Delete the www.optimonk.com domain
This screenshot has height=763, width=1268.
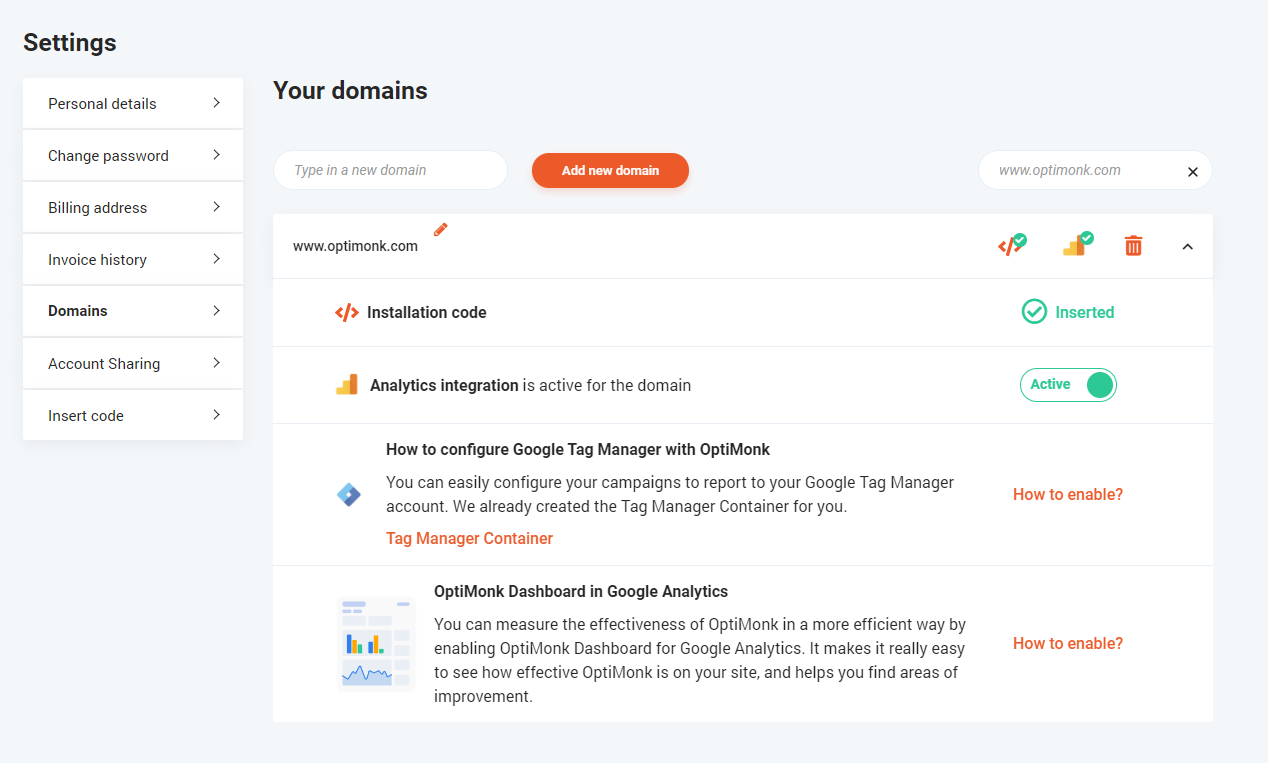point(1133,245)
